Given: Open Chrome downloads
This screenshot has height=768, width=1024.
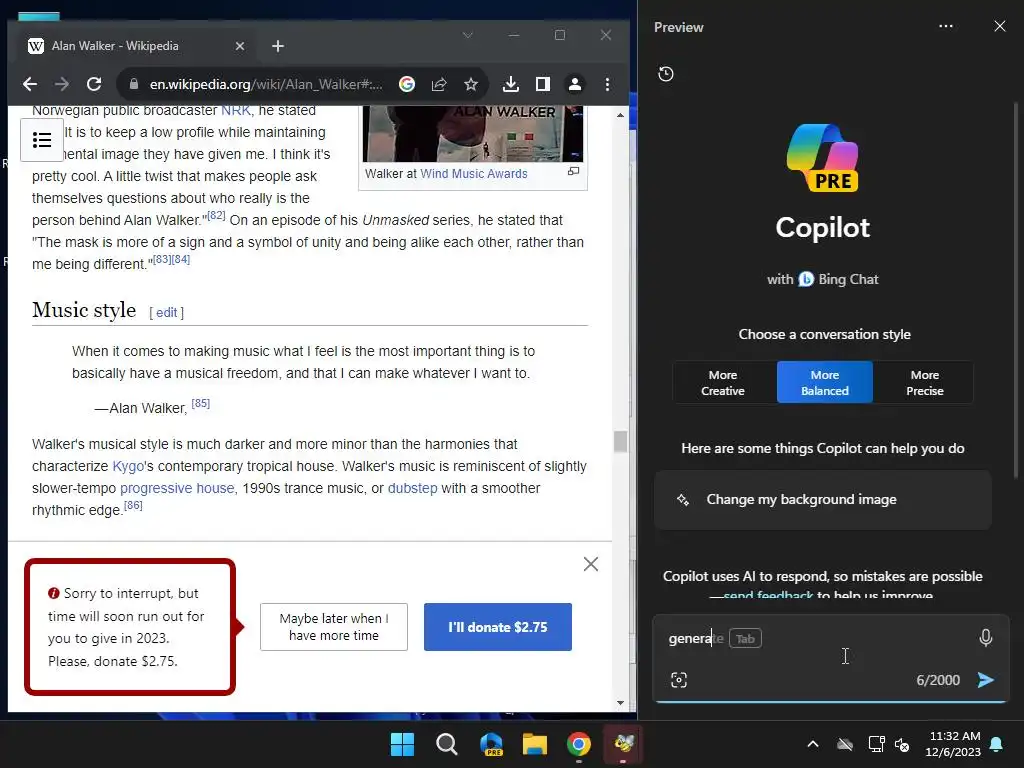Looking at the screenshot, I should 511,84.
